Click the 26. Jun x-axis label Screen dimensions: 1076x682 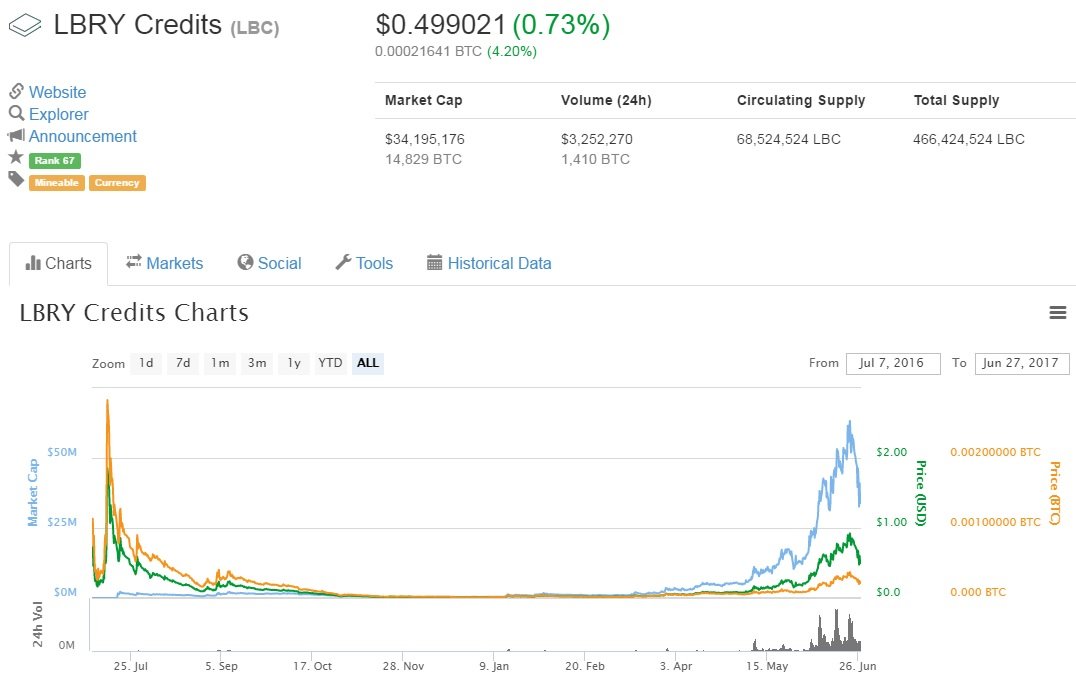point(857,666)
